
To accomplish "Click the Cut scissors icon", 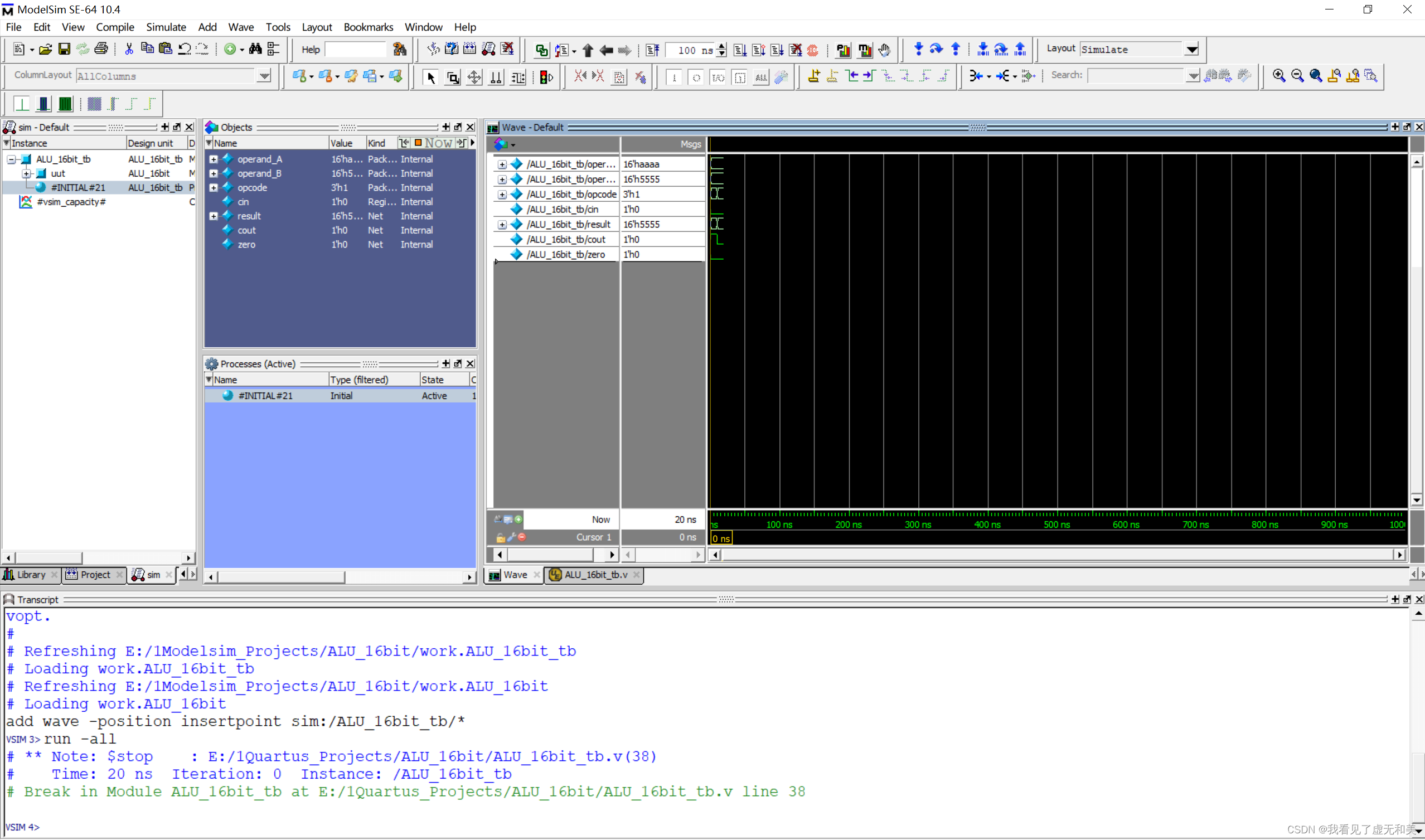I will [129, 49].
